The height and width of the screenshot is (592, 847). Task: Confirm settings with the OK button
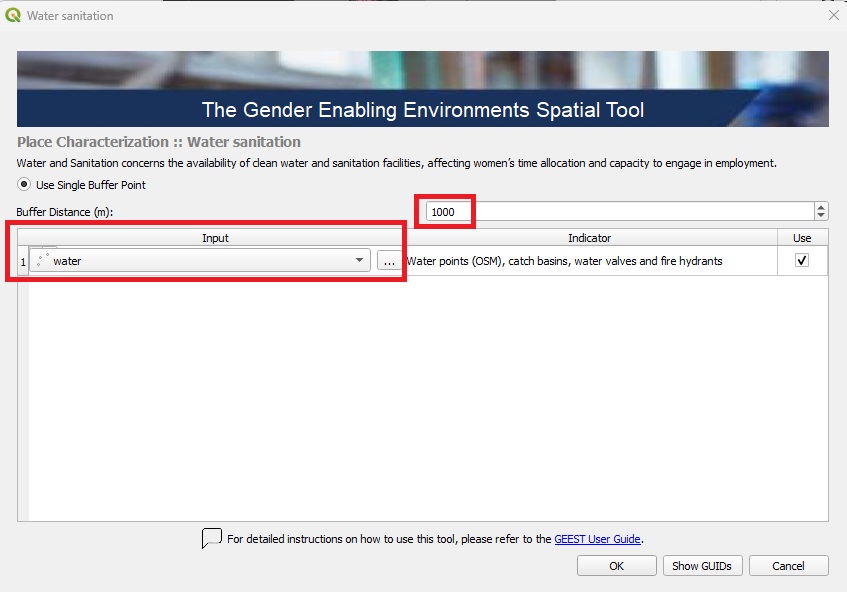(x=616, y=565)
